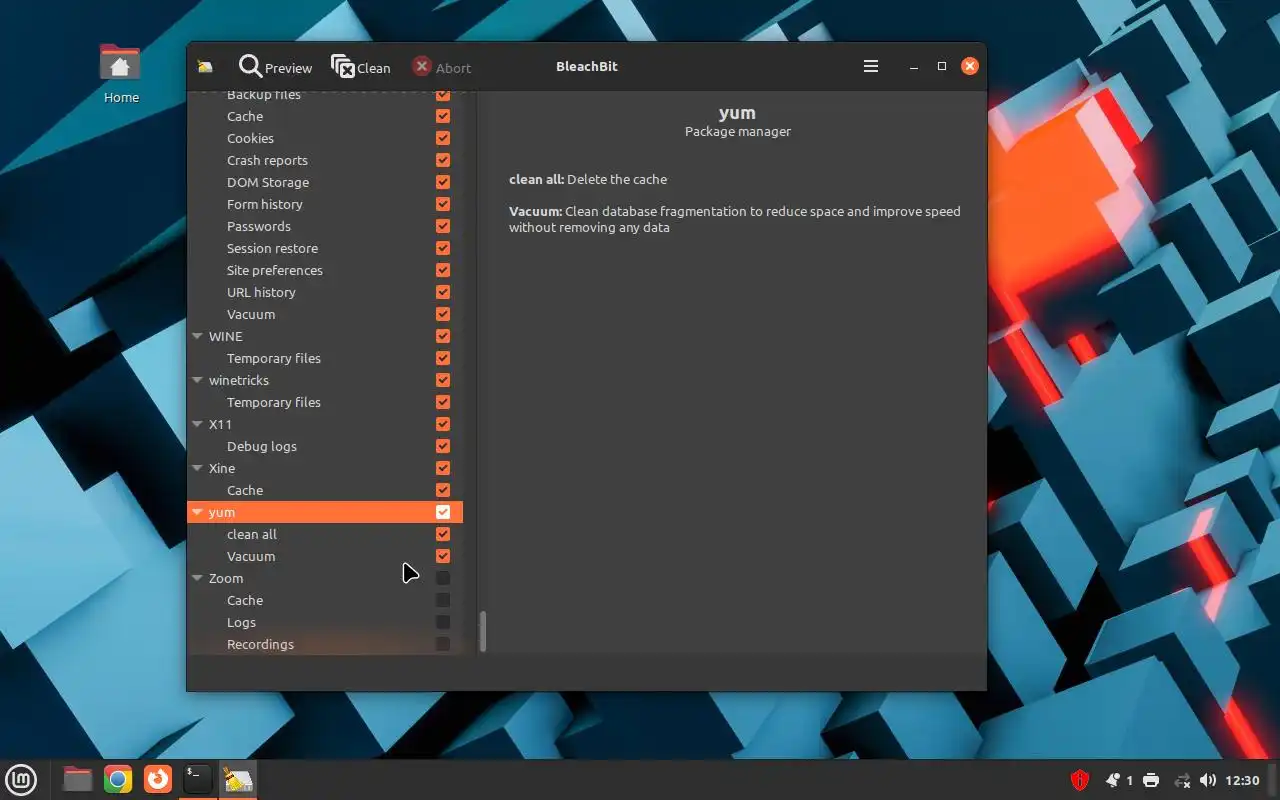1280x800 pixels.
Task: Click the red shield tray icon
Action: [1079, 780]
